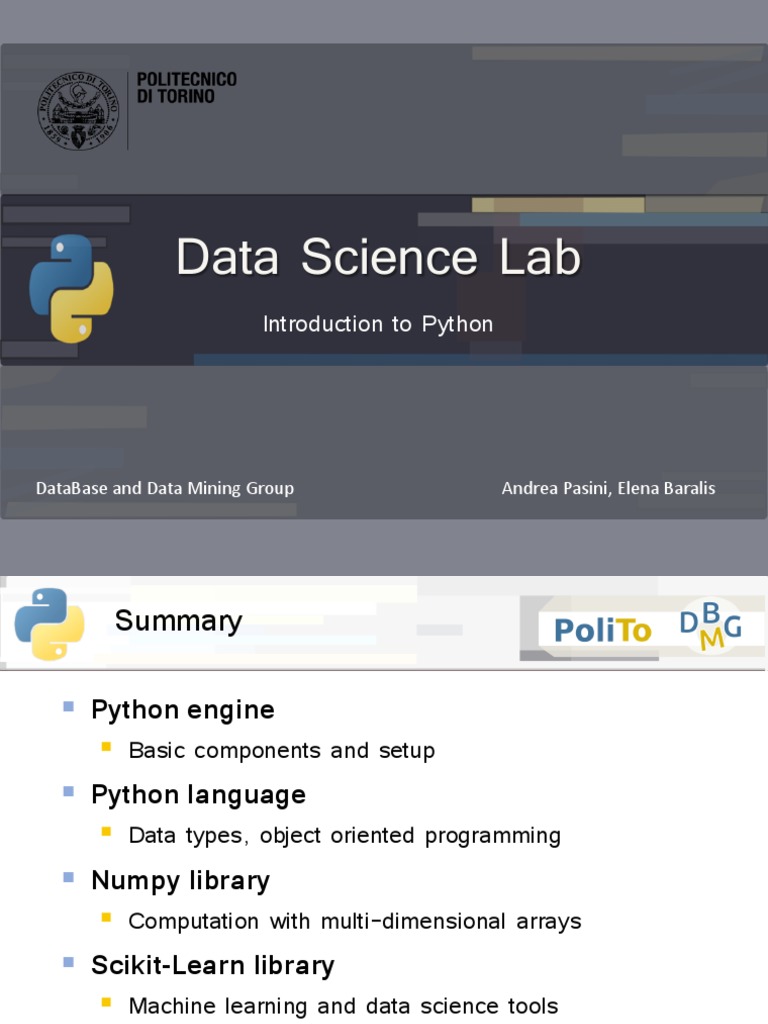Click the PoliTo logo

[x=602, y=630]
